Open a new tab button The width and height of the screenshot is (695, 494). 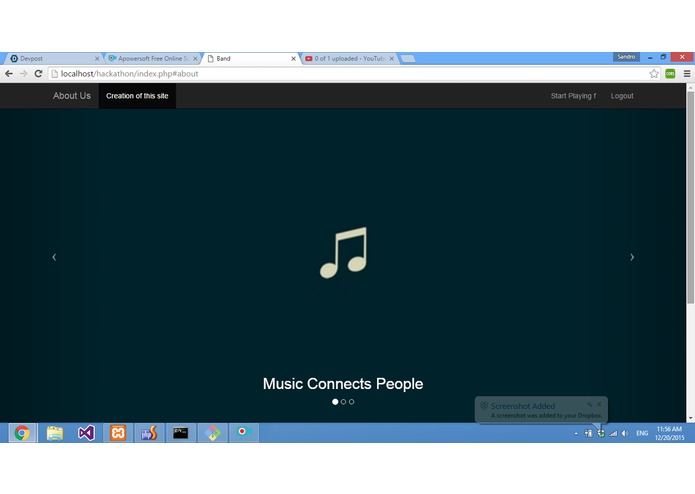pos(408,58)
